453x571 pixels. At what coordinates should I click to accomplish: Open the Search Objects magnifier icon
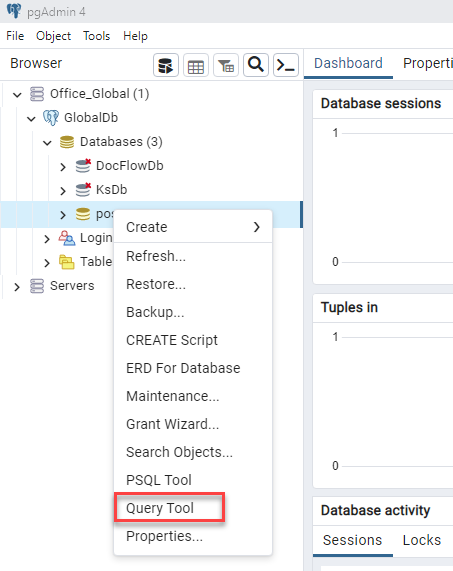coord(256,65)
